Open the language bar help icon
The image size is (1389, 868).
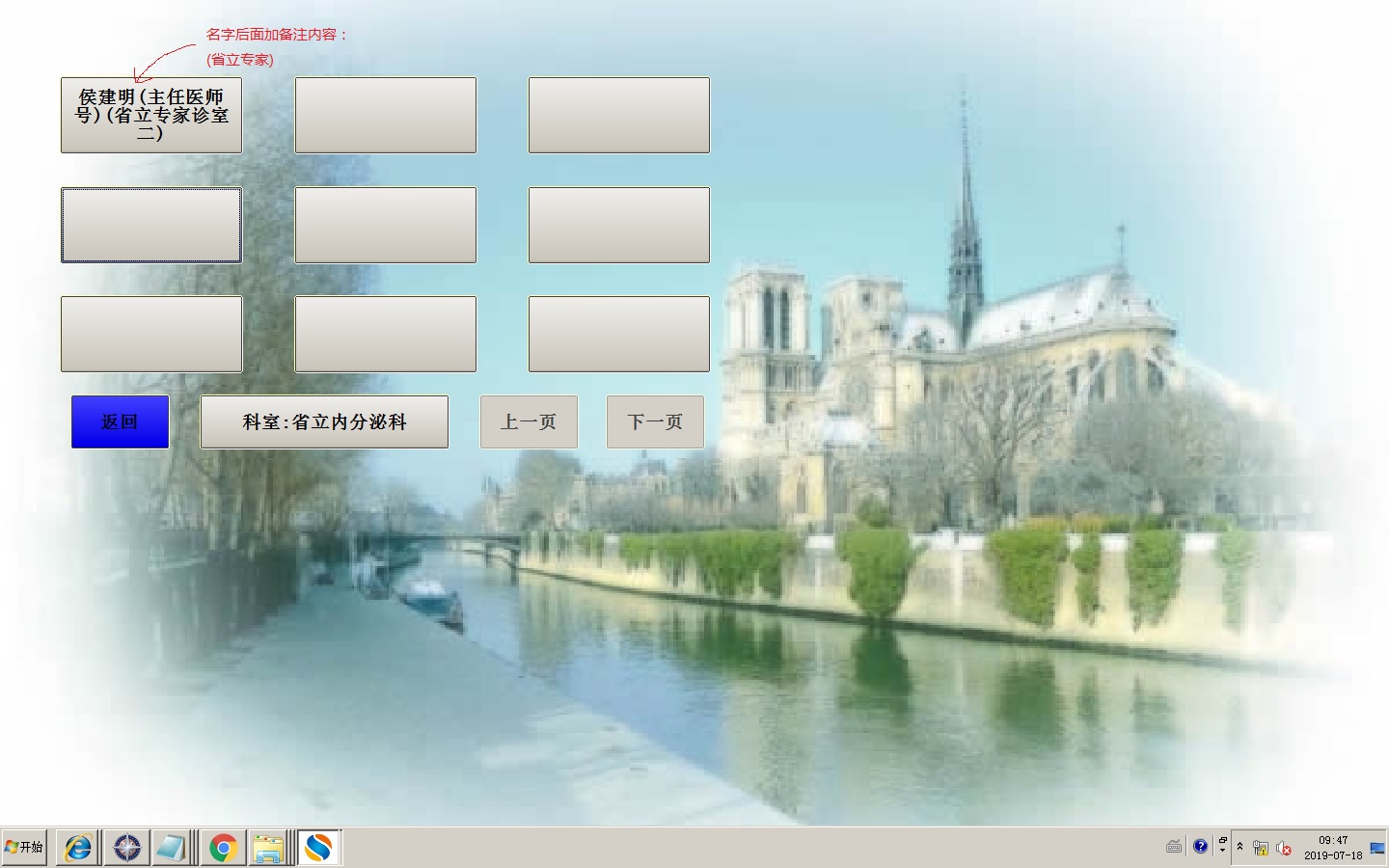coord(1200,847)
